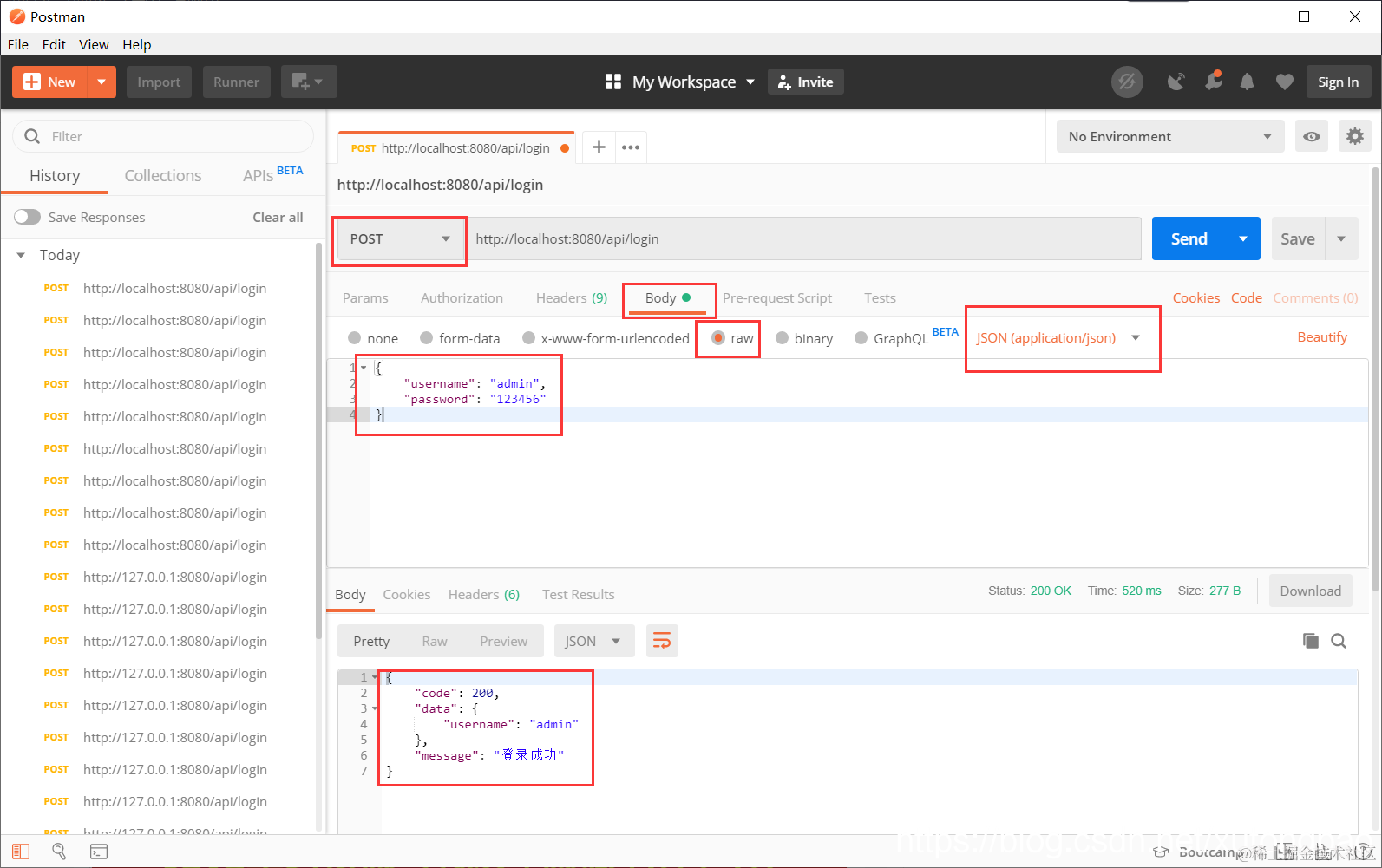1382x868 pixels.
Task: Open manage environments gear icon
Action: (x=1355, y=136)
